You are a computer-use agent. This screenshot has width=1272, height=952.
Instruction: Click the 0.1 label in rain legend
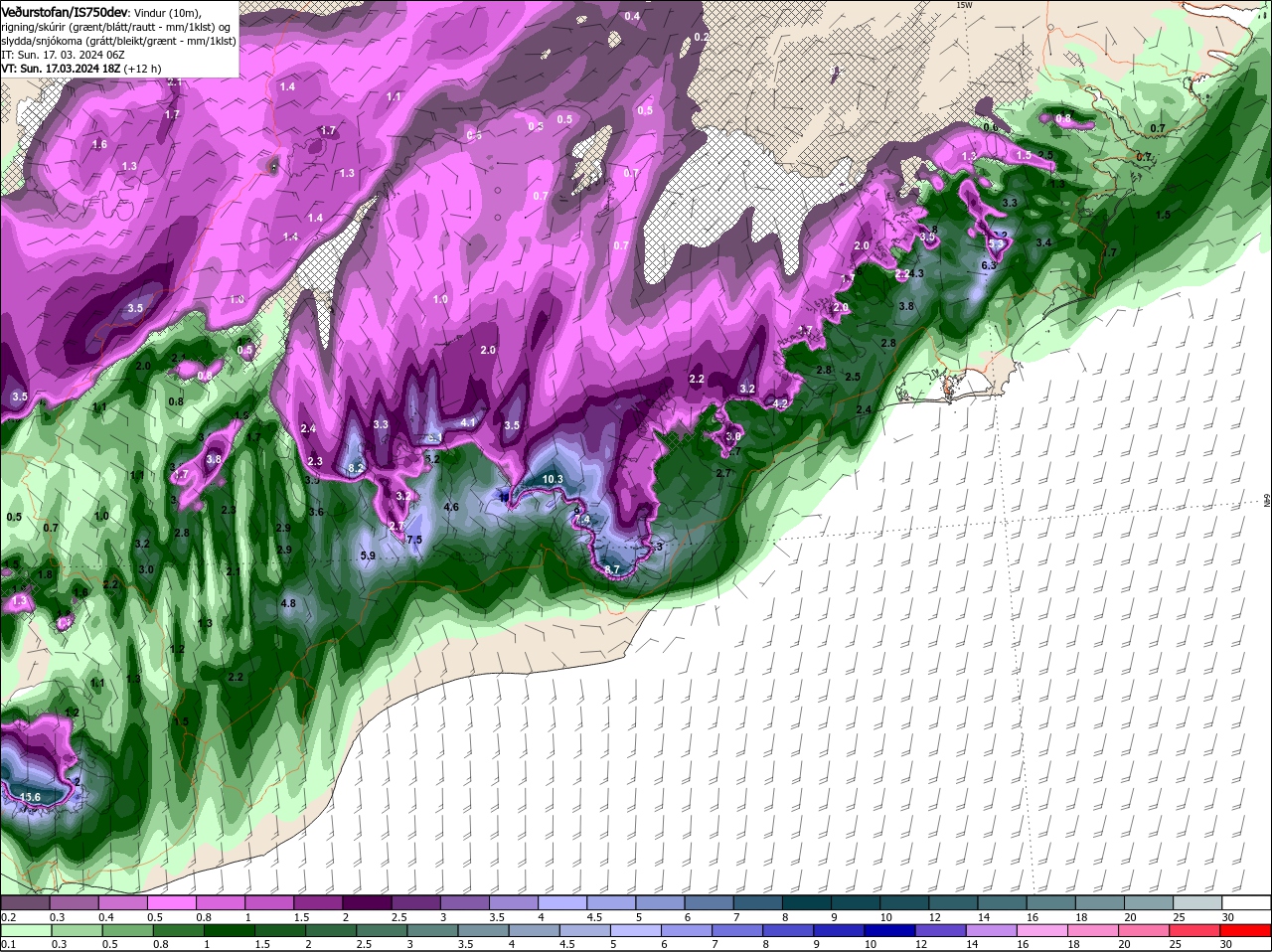point(8,945)
